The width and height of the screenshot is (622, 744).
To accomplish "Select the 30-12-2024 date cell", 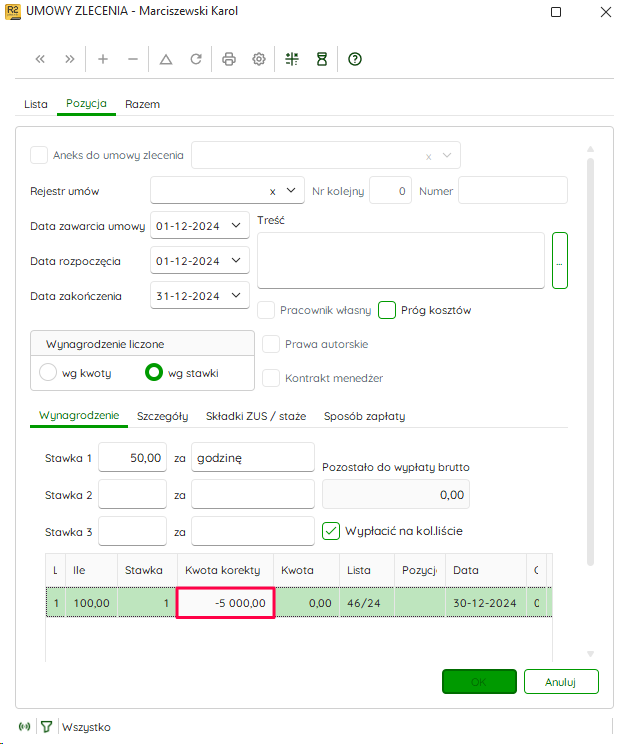I will coord(485,603).
